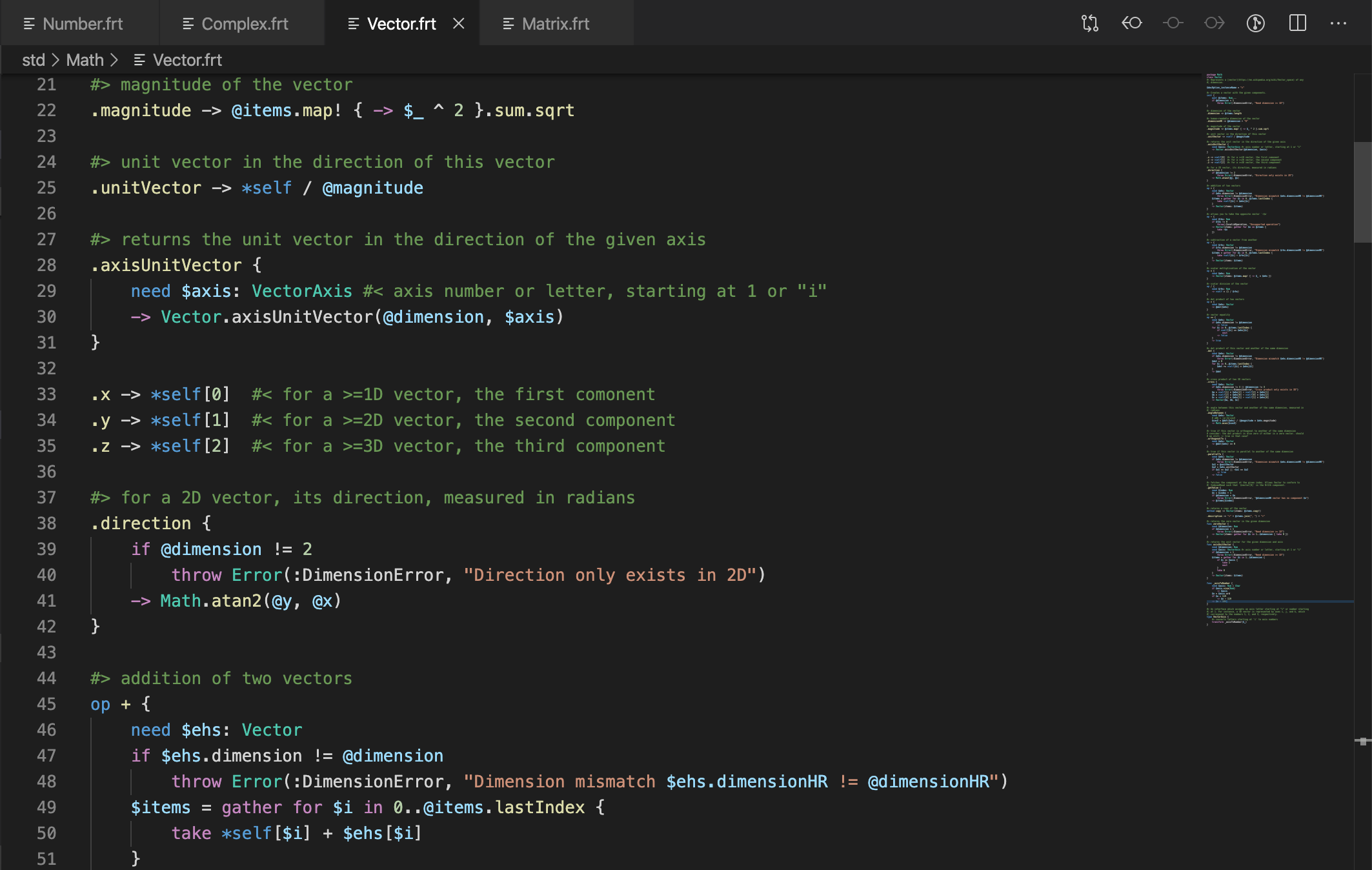Expand the Math breadcrumb dropdown
The image size is (1372, 870).
(85, 60)
